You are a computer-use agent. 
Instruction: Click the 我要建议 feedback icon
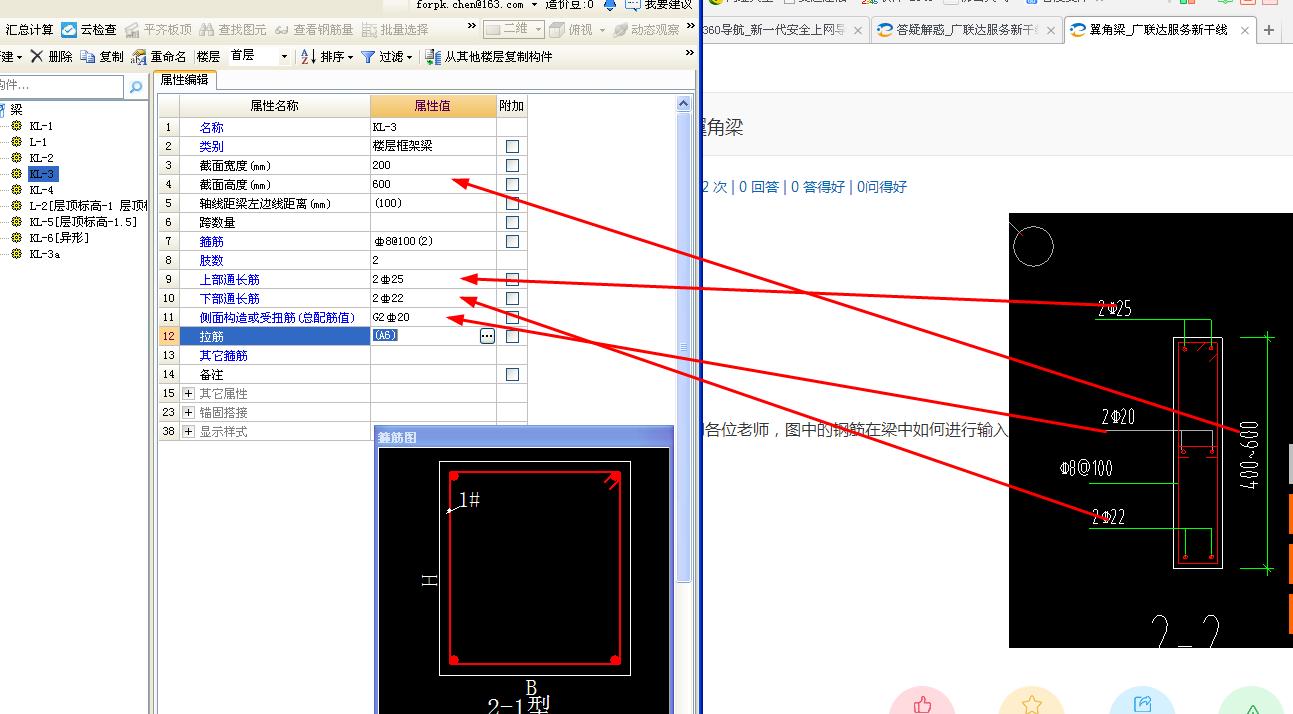[x=633, y=5]
